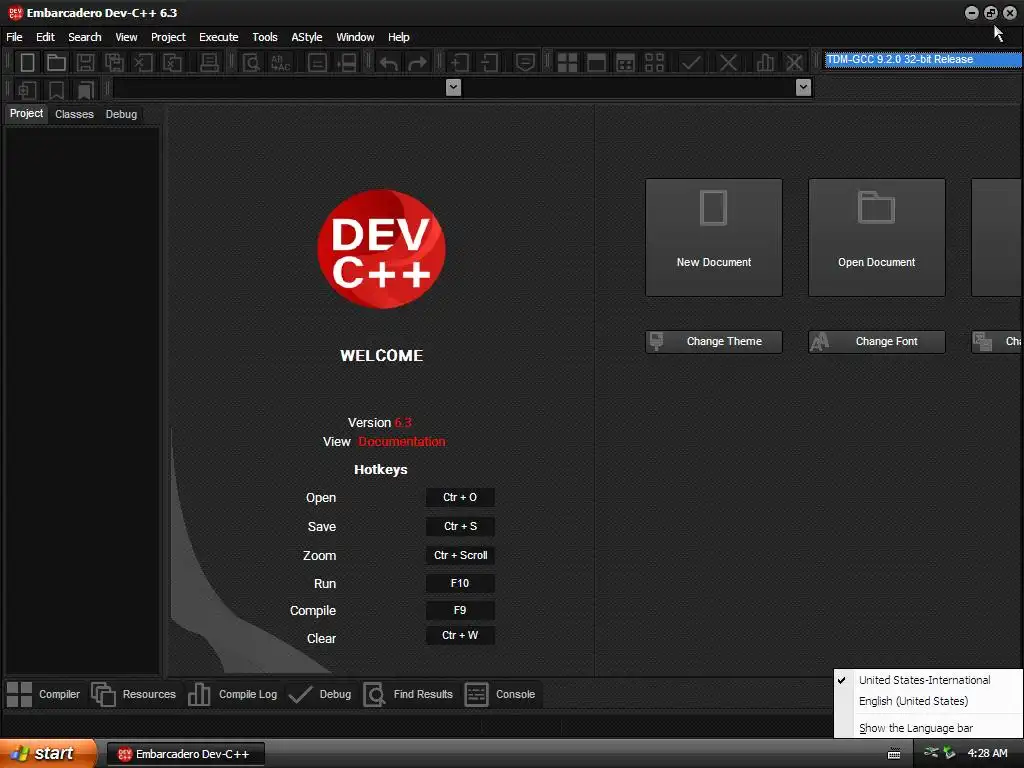Viewport: 1024px width, 768px height.
Task: Click the Open folder toolbar icon
Action: [x=56, y=63]
